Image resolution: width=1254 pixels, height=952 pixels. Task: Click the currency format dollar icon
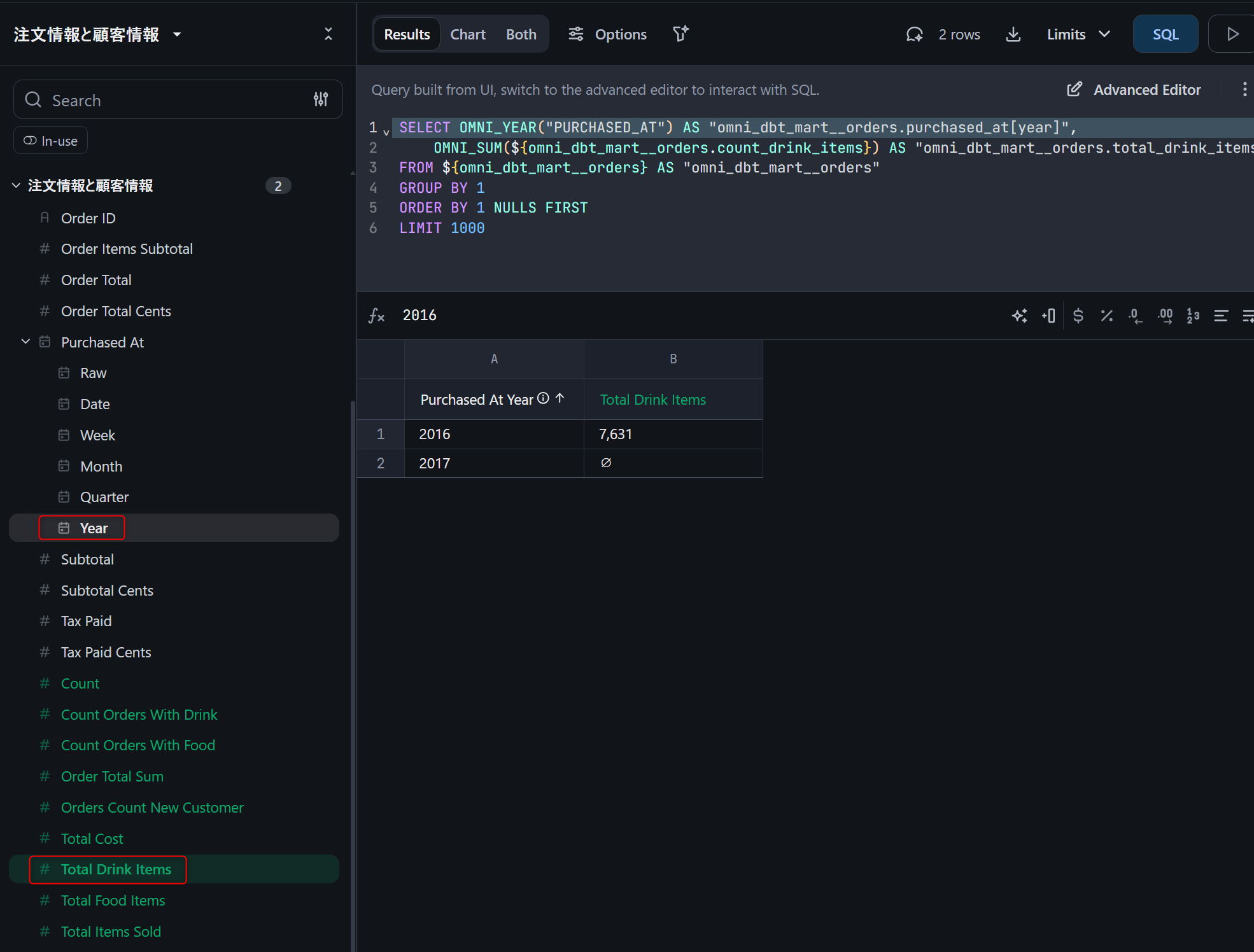tap(1078, 316)
